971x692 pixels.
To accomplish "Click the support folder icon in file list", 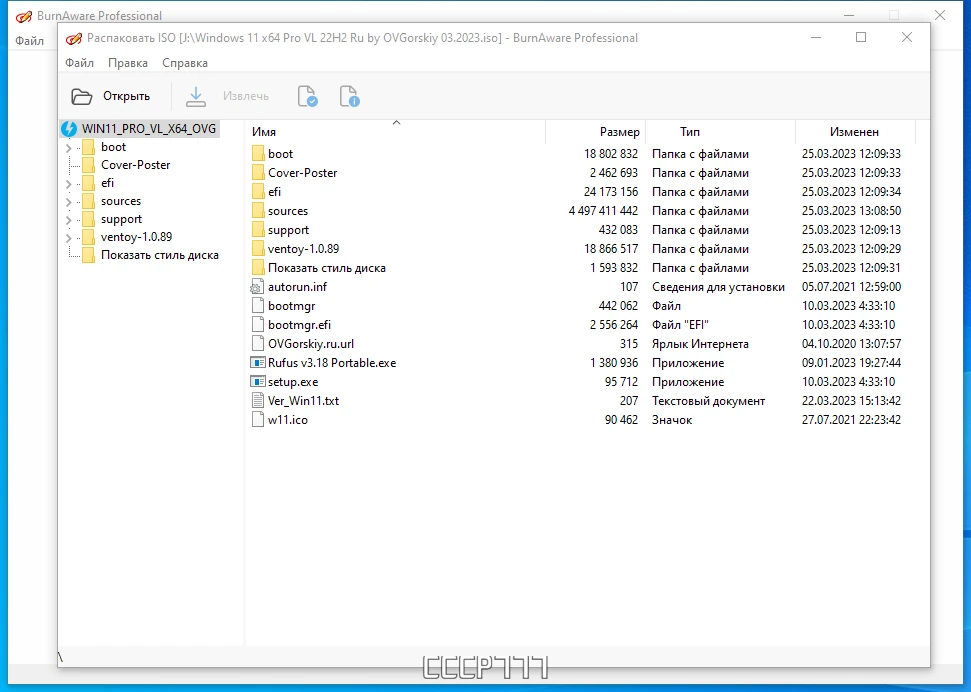I will (x=258, y=230).
